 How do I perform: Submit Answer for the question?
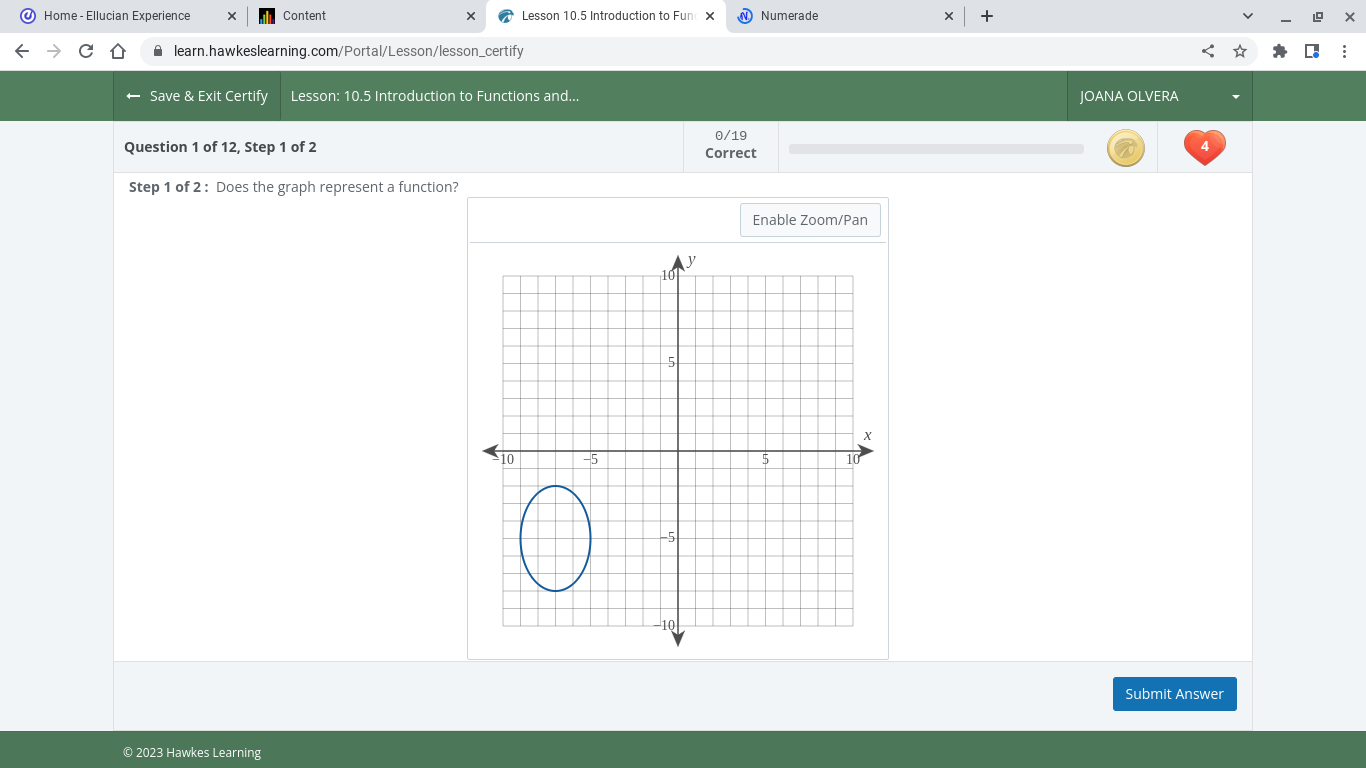(x=1174, y=693)
